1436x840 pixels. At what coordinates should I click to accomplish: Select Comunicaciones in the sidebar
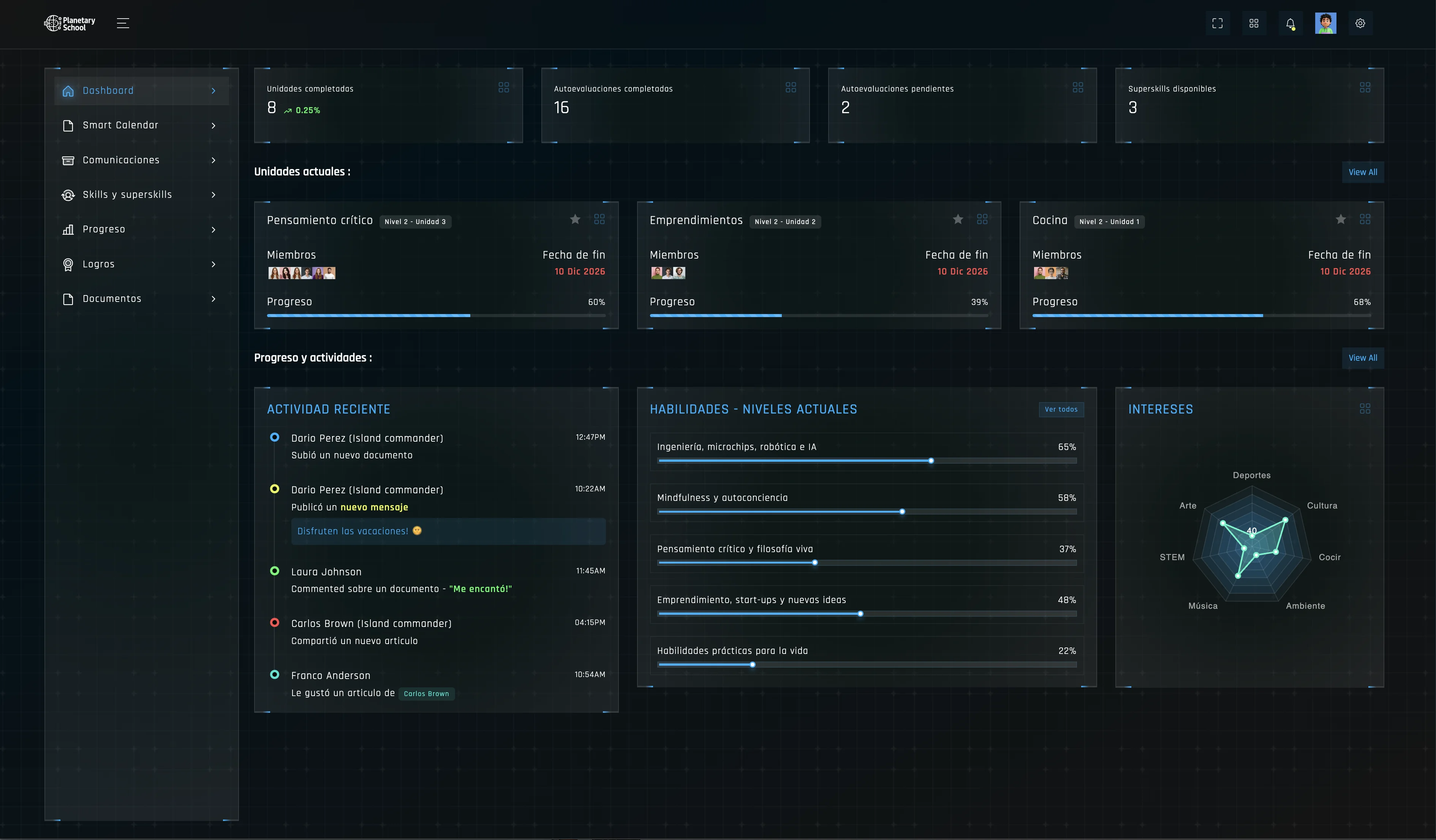click(121, 160)
